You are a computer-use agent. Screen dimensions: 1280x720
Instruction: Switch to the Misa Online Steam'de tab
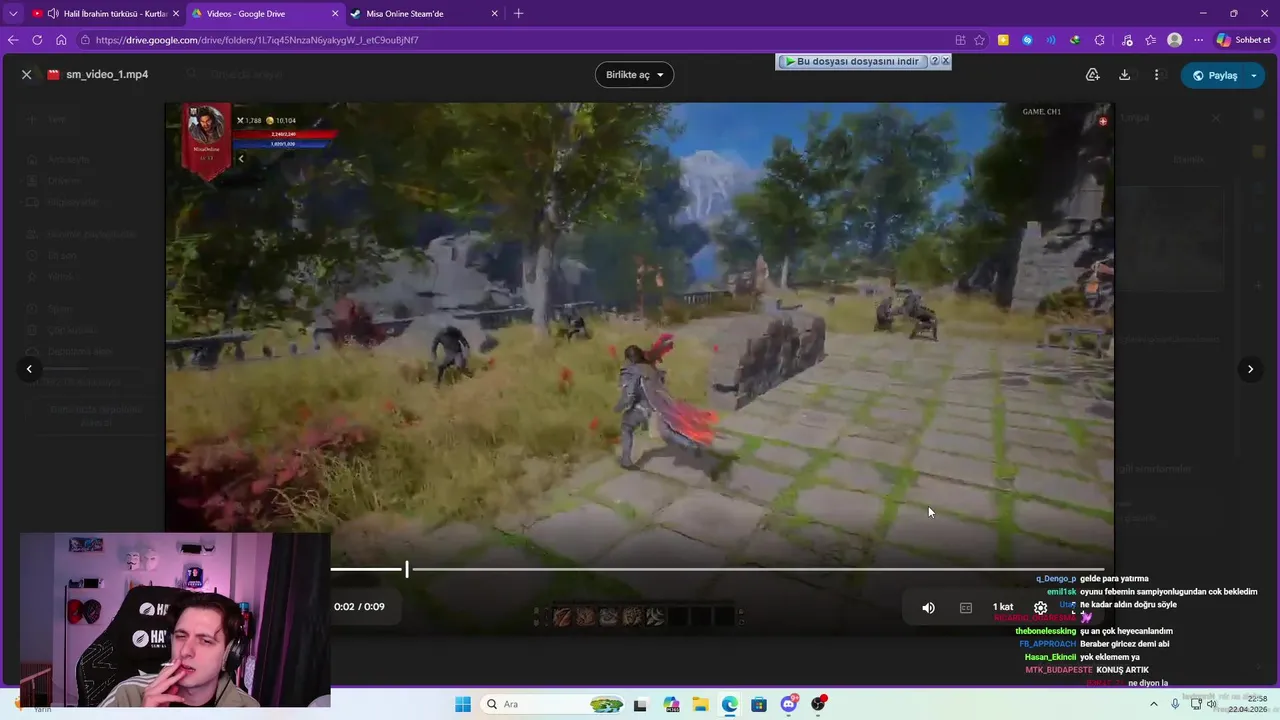coord(425,14)
